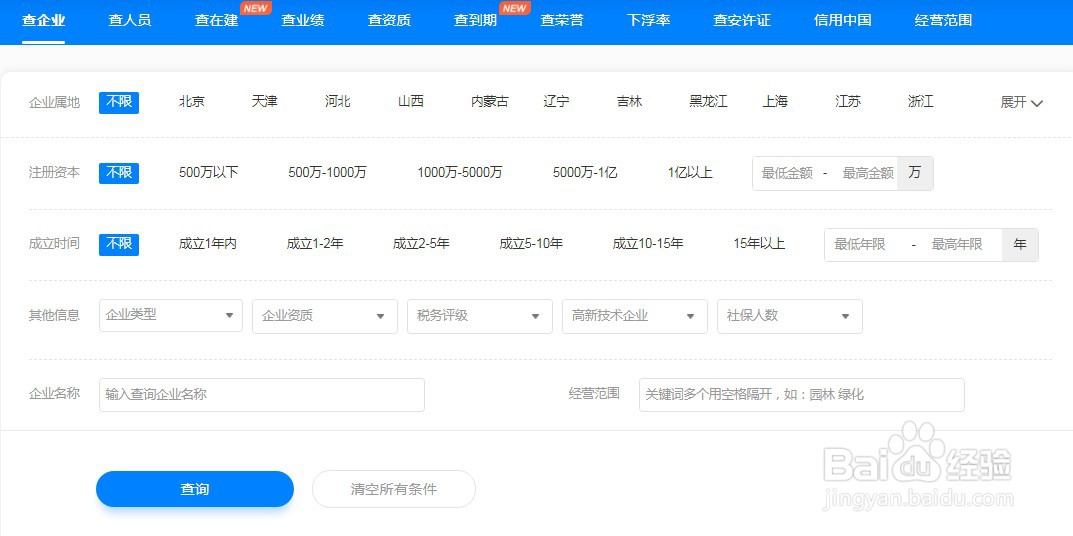Open the 经营范围 tab

943,21
